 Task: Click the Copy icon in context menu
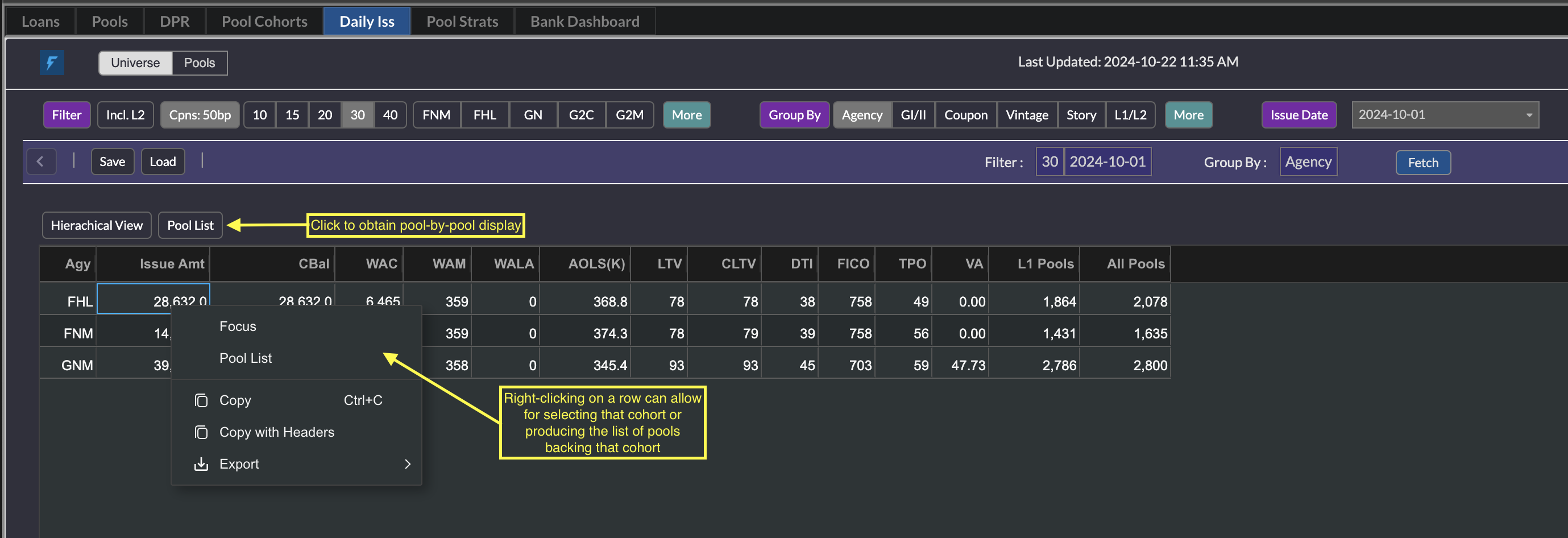(x=201, y=400)
